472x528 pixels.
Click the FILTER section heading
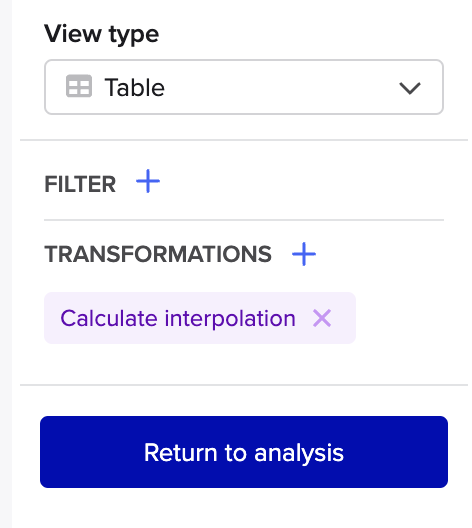pyautogui.click(x=80, y=184)
